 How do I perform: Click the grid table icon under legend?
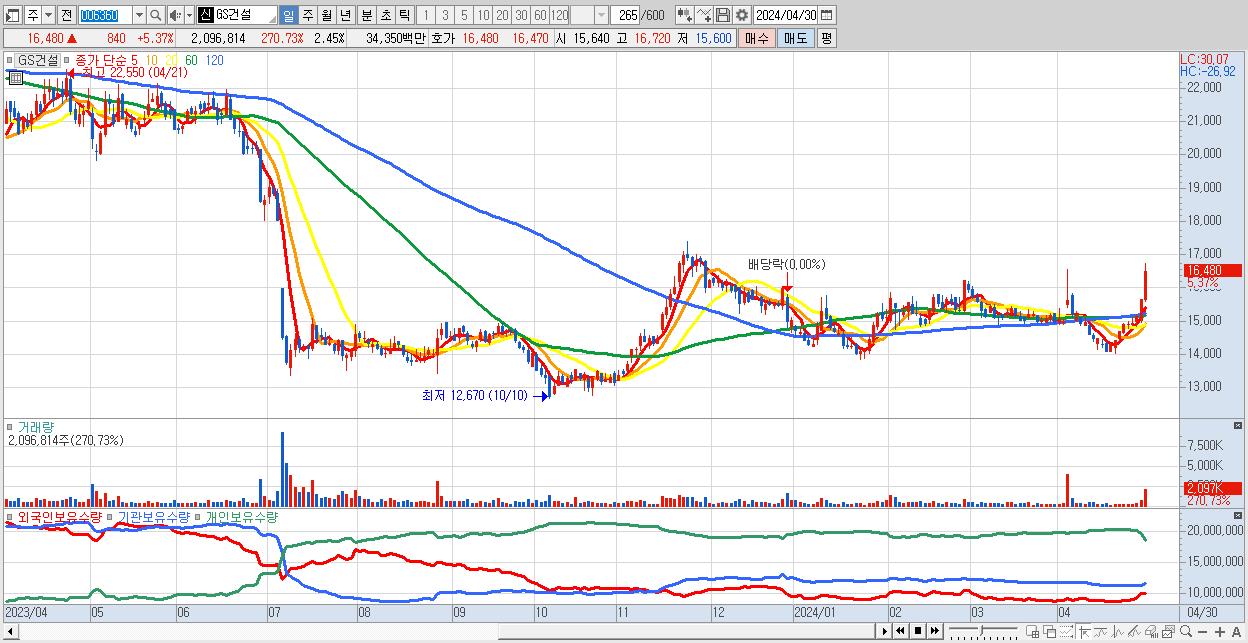15,78
